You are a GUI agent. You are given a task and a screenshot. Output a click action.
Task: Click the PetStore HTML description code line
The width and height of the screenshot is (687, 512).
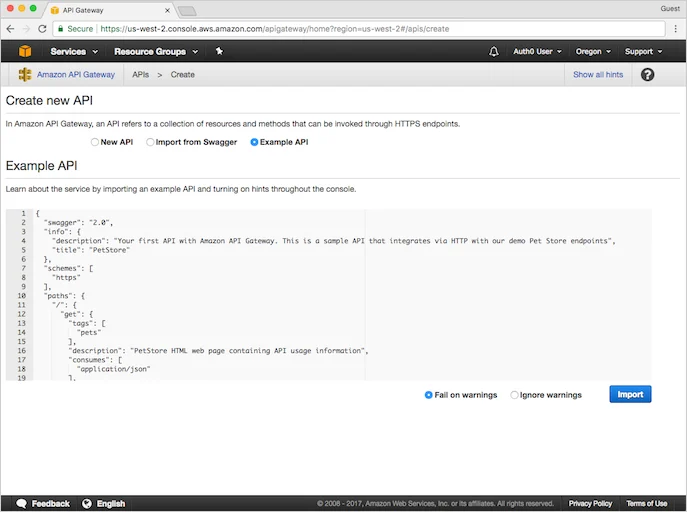point(218,351)
